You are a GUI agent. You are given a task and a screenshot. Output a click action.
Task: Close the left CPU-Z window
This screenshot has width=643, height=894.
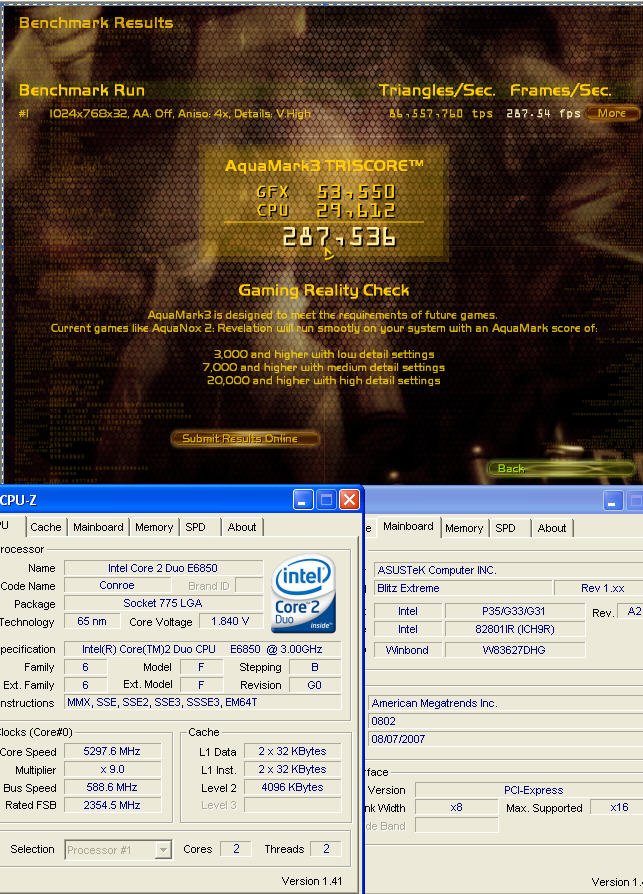coord(349,500)
